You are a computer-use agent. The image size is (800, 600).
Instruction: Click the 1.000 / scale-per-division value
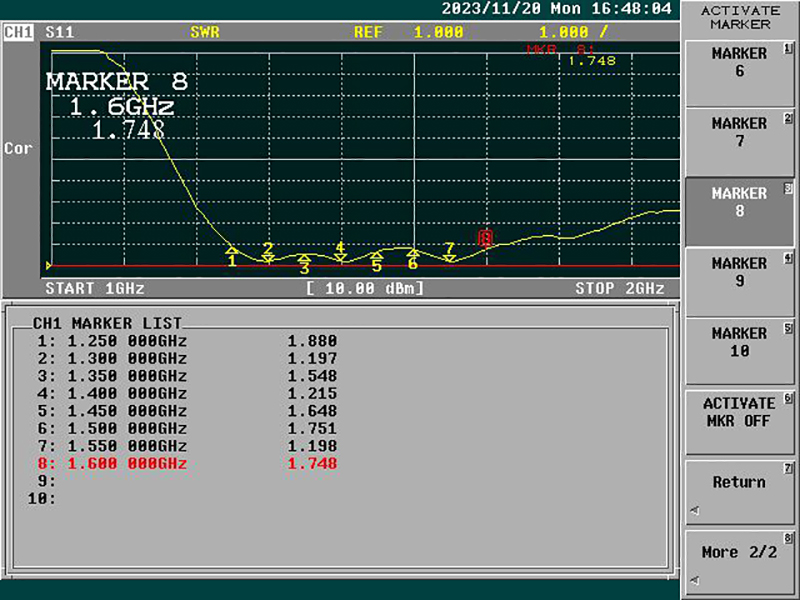coord(573,32)
